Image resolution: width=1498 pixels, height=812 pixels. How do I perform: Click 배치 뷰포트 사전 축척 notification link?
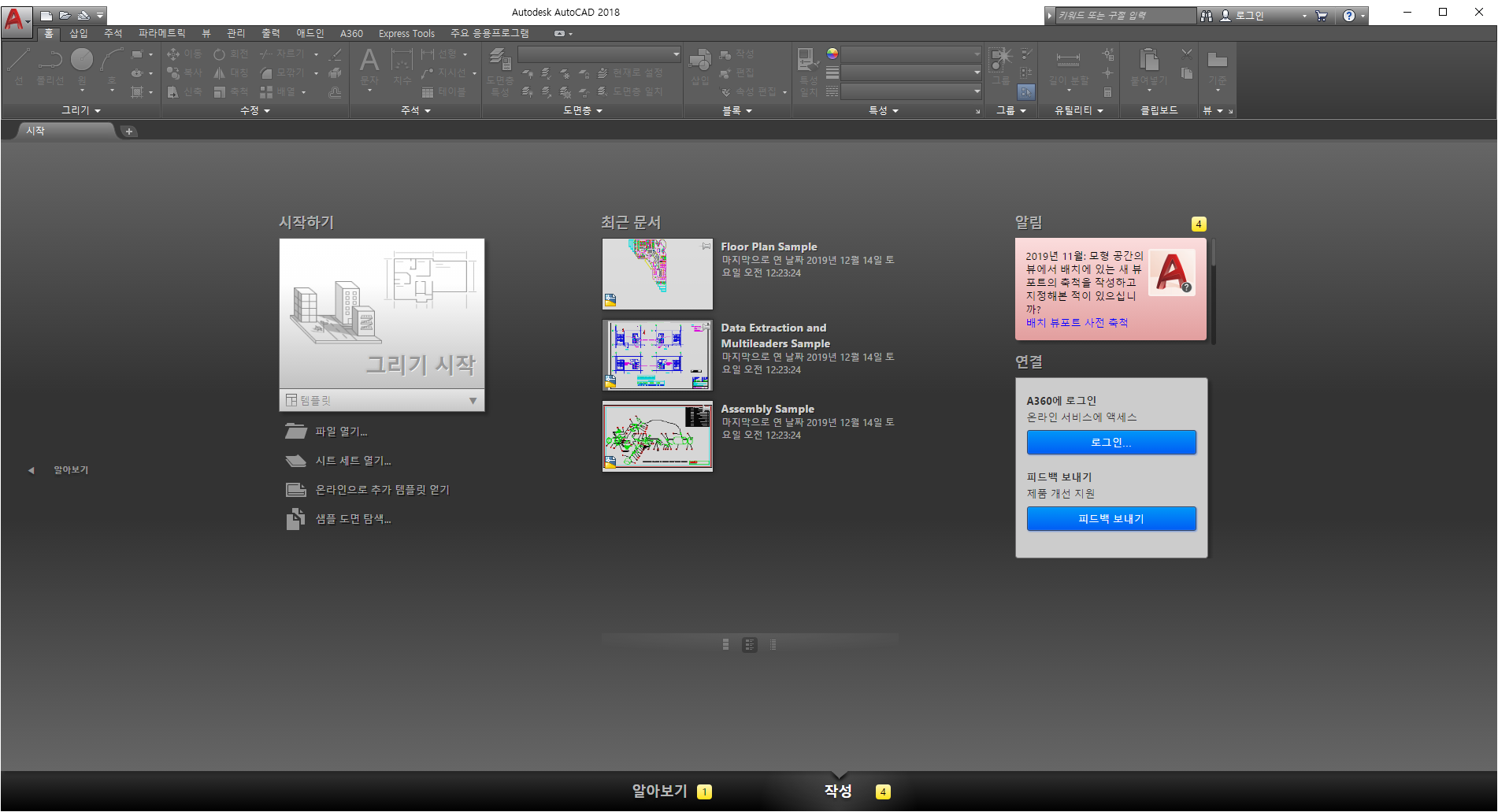pos(1077,323)
